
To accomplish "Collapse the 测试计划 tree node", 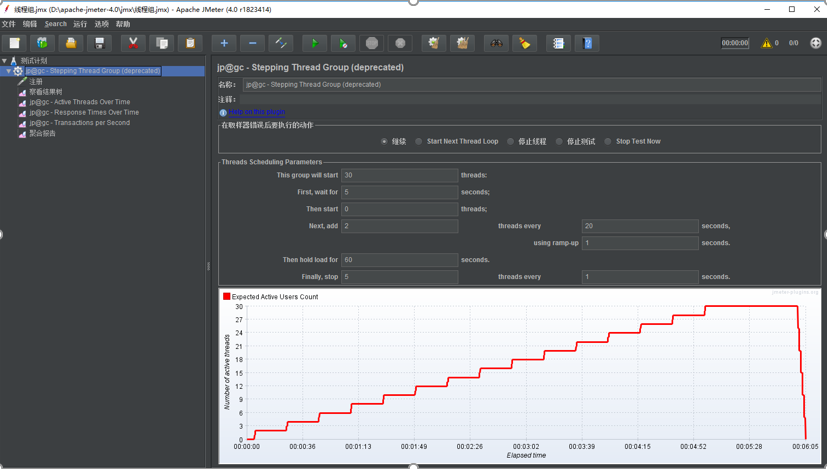I will pyautogui.click(x=4, y=61).
